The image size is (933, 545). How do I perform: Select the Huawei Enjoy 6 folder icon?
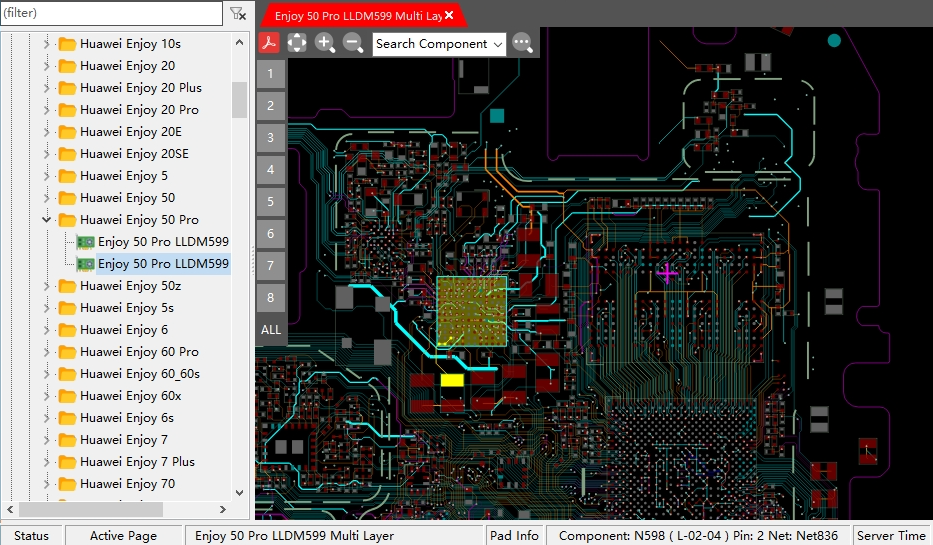67,330
